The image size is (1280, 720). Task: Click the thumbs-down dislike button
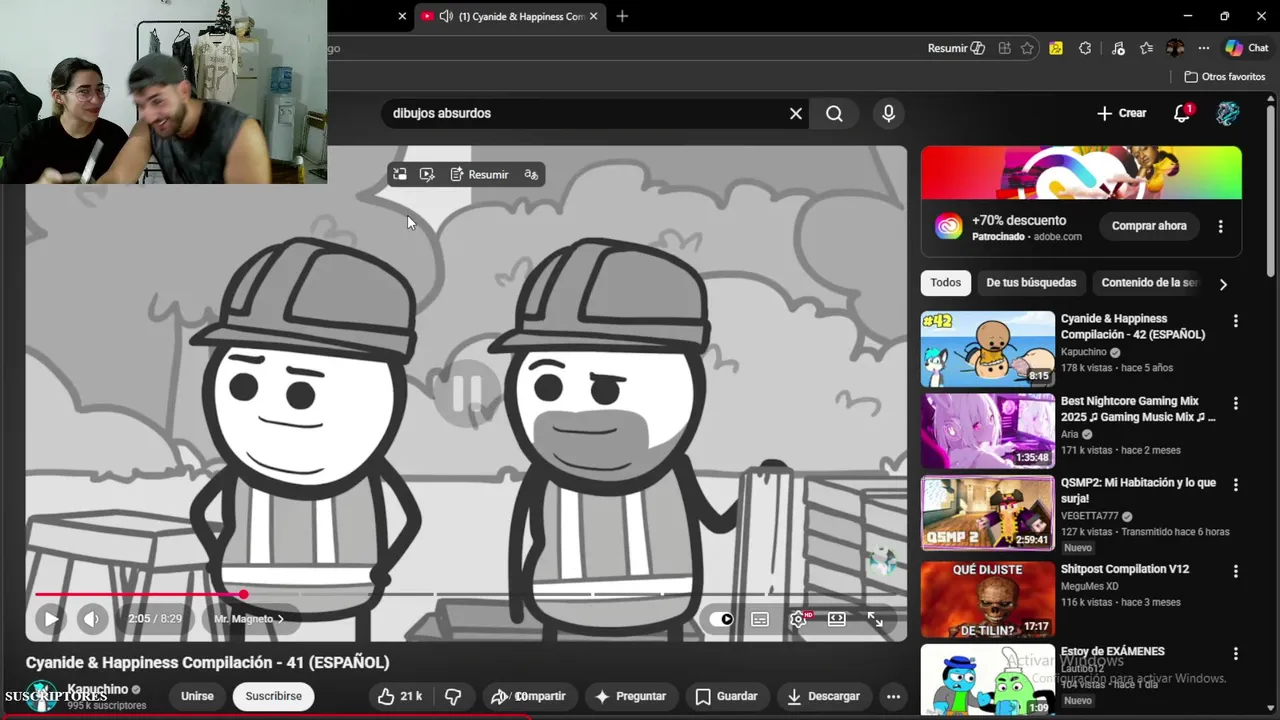click(453, 696)
